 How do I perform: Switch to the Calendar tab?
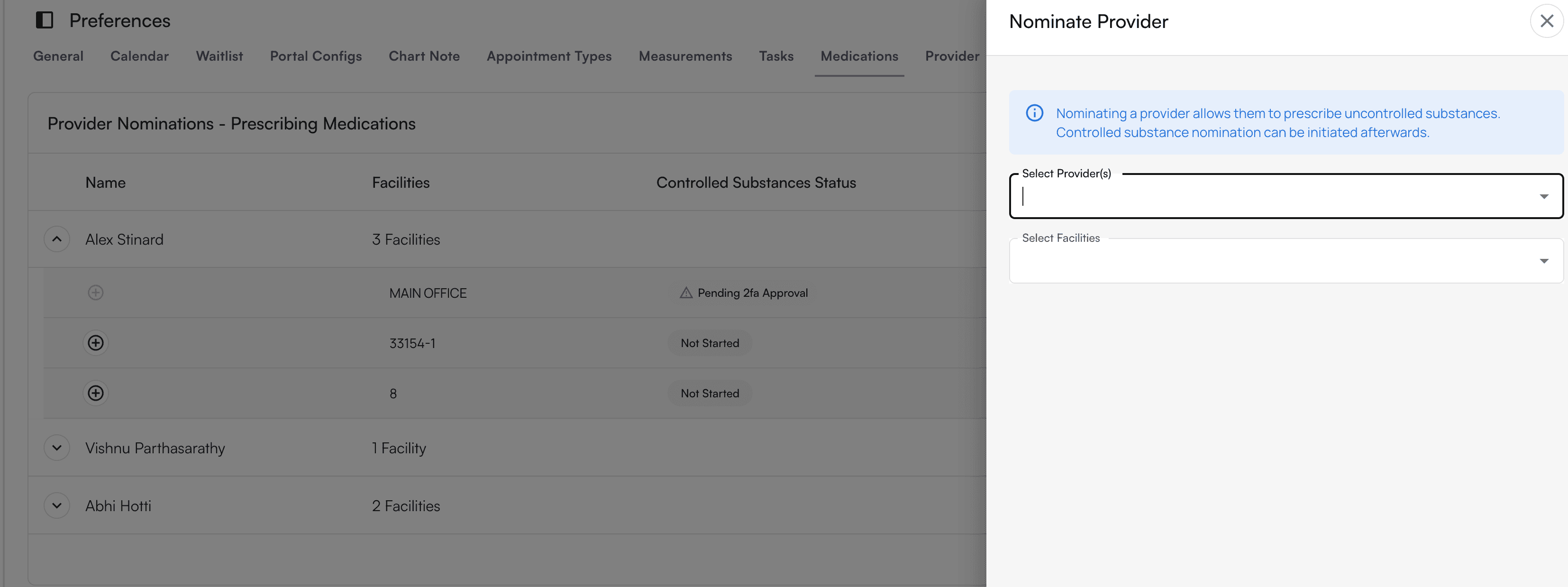[x=139, y=56]
